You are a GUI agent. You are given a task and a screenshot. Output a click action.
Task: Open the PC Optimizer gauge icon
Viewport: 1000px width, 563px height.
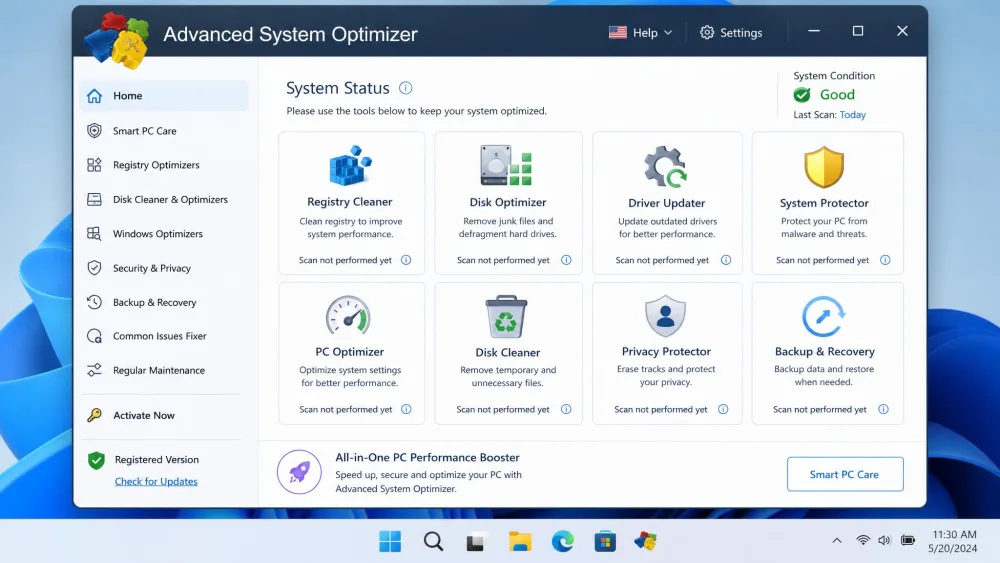(348, 315)
